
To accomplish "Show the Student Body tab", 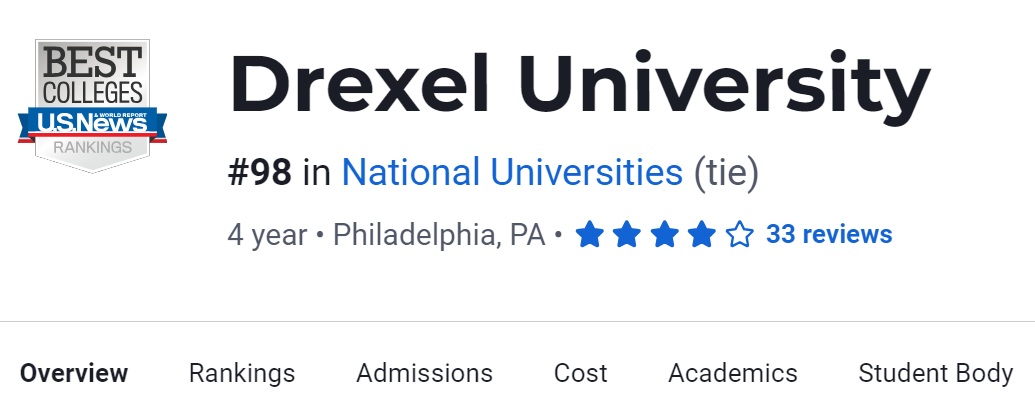I will point(935,374).
